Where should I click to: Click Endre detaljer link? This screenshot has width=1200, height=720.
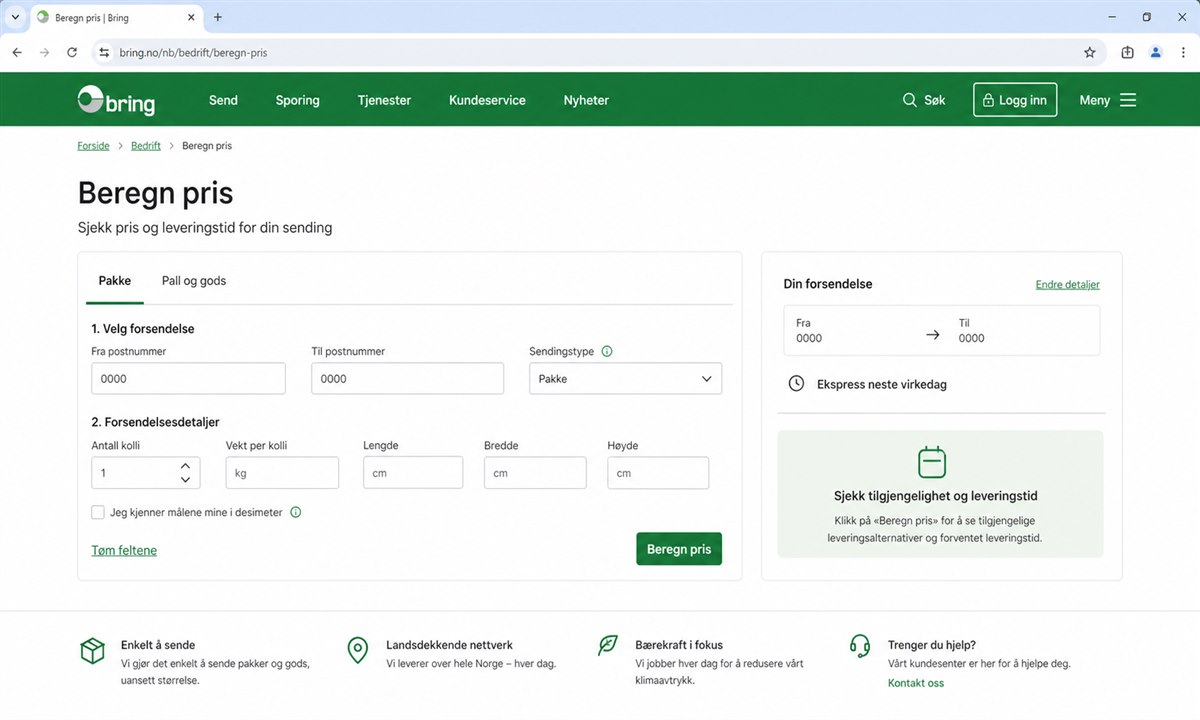[x=1067, y=285]
